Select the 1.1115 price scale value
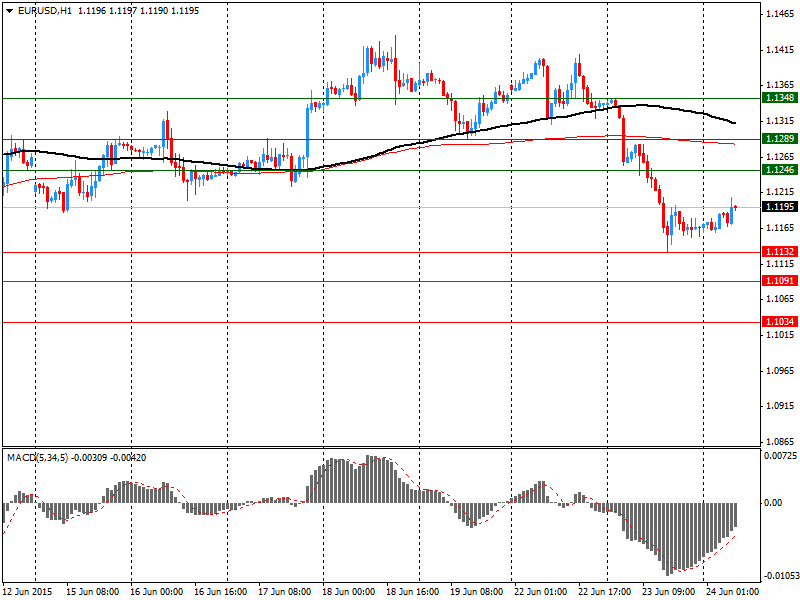 click(x=780, y=263)
